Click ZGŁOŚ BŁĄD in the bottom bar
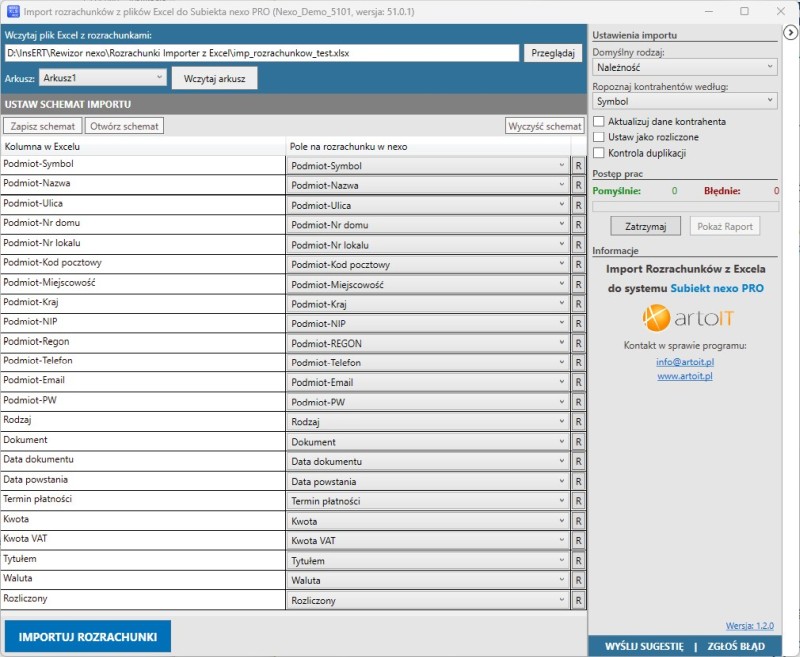This screenshot has width=800, height=657. click(736, 647)
